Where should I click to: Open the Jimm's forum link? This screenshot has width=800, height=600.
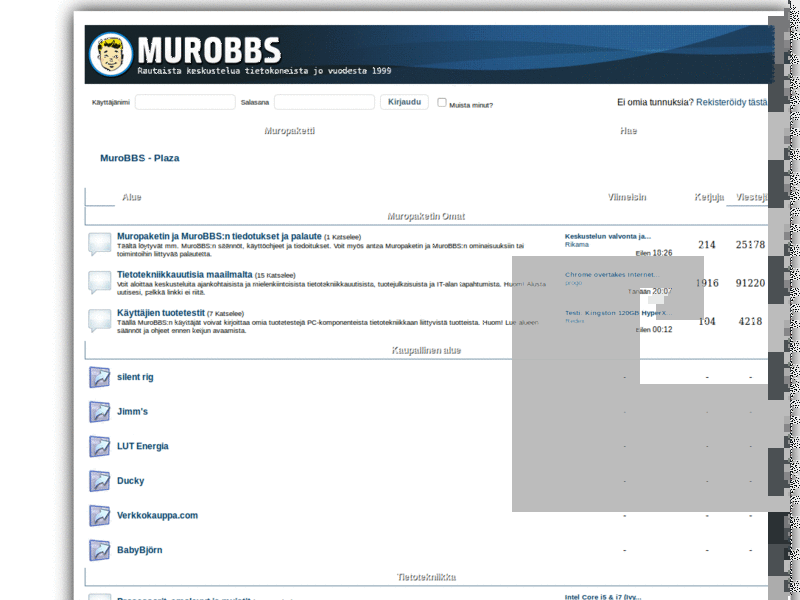tap(132, 412)
